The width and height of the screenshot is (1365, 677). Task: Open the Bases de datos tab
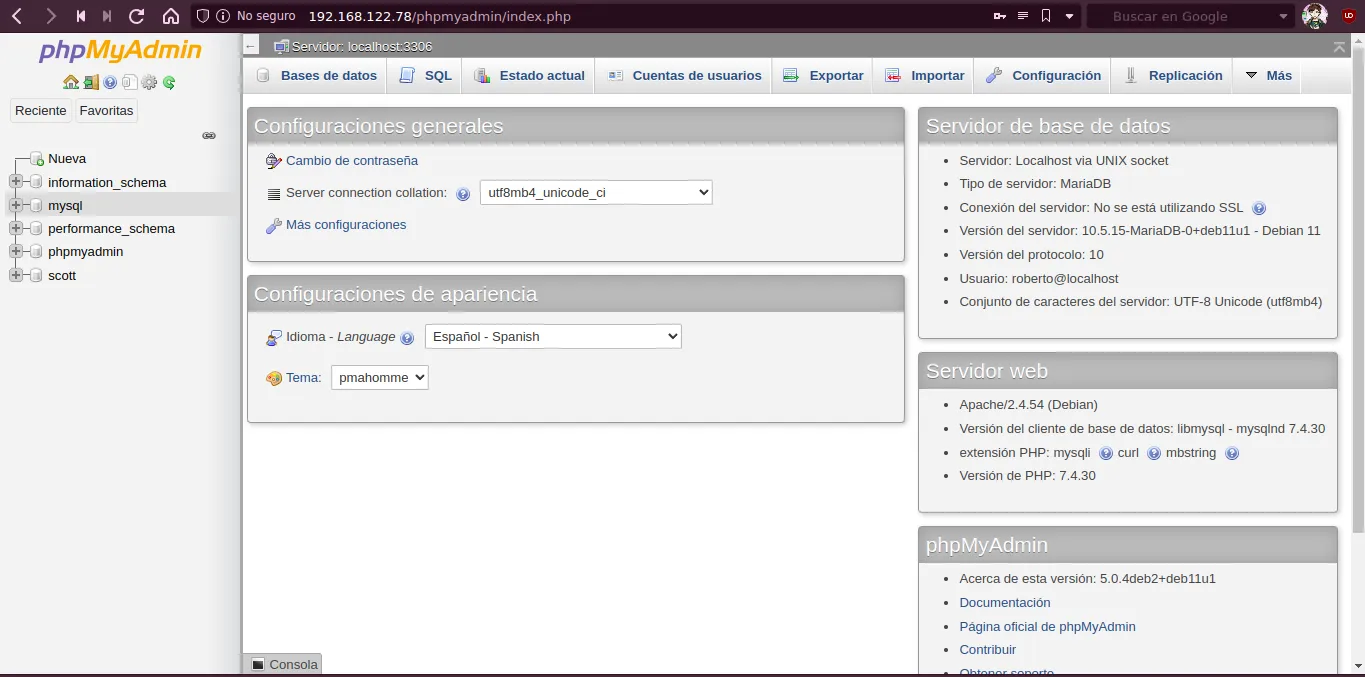pyautogui.click(x=316, y=75)
